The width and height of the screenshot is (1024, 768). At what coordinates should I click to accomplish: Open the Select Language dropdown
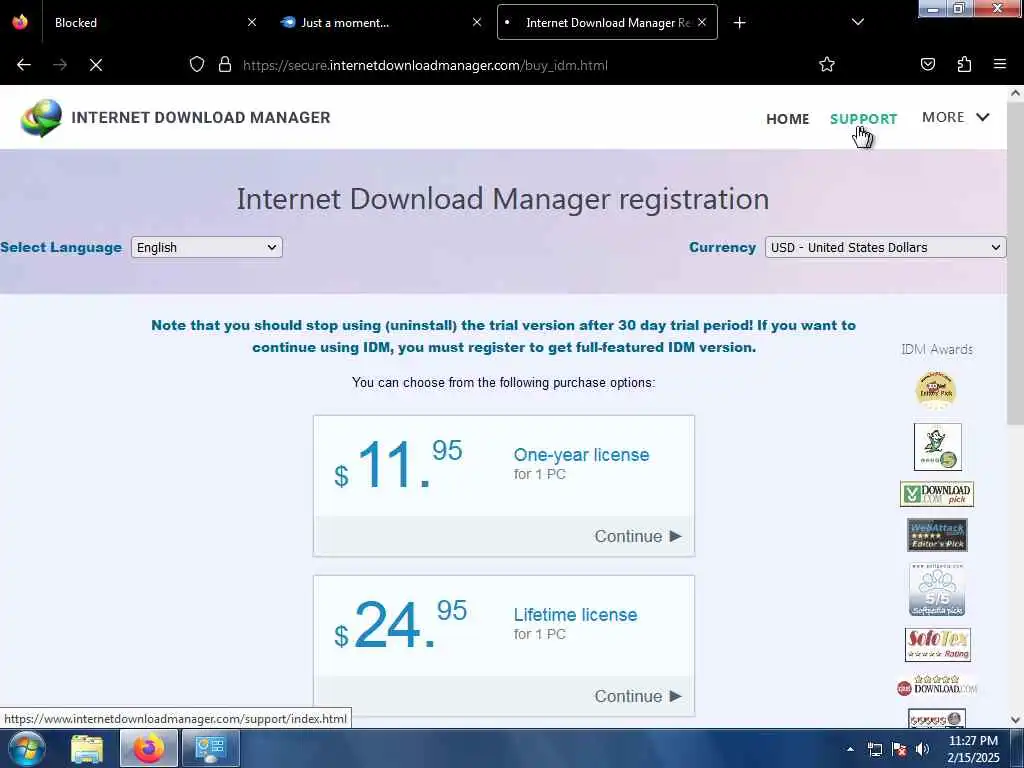pyautogui.click(x=206, y=248)
